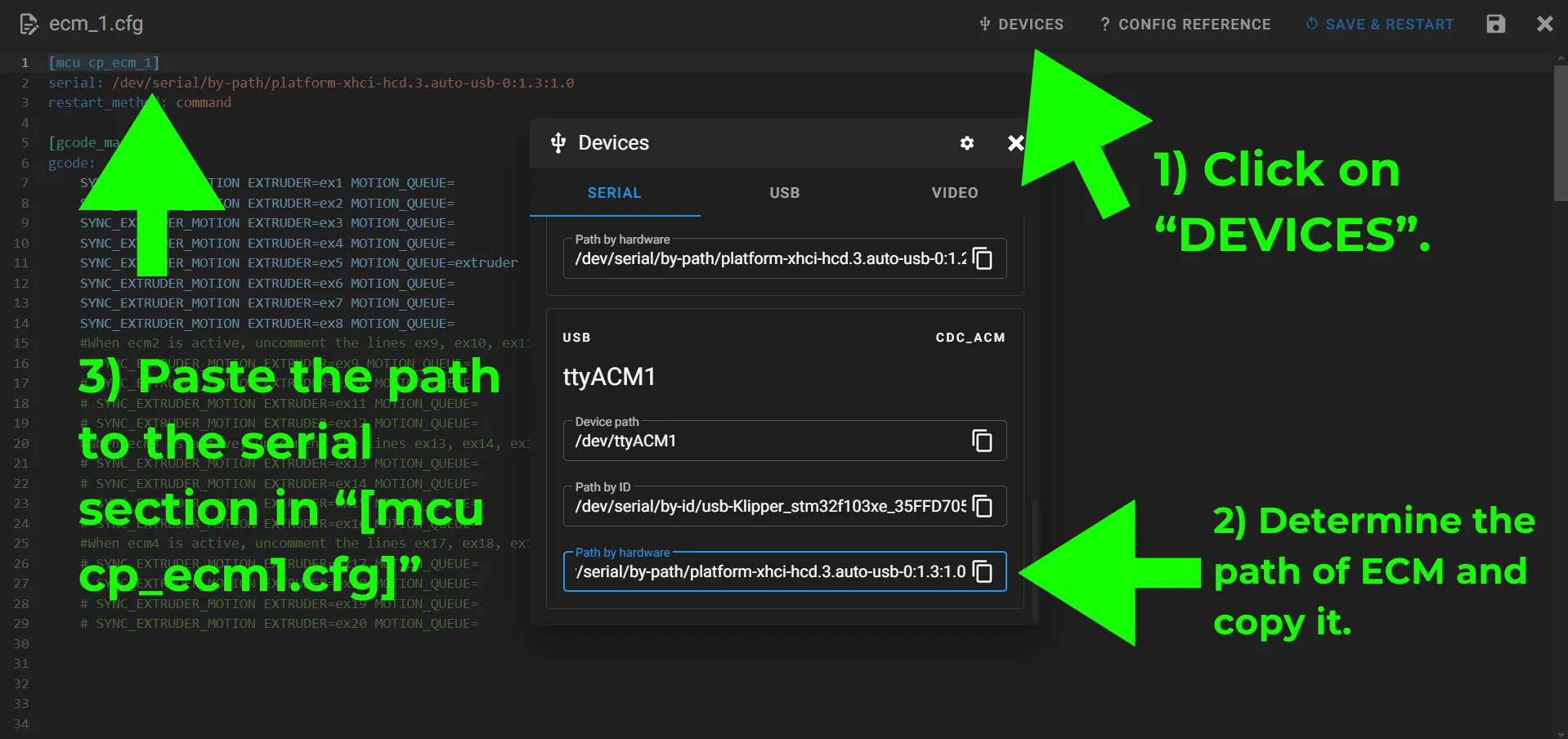
Task: Click the USB icon in Devices header
Action: (558, 143)
